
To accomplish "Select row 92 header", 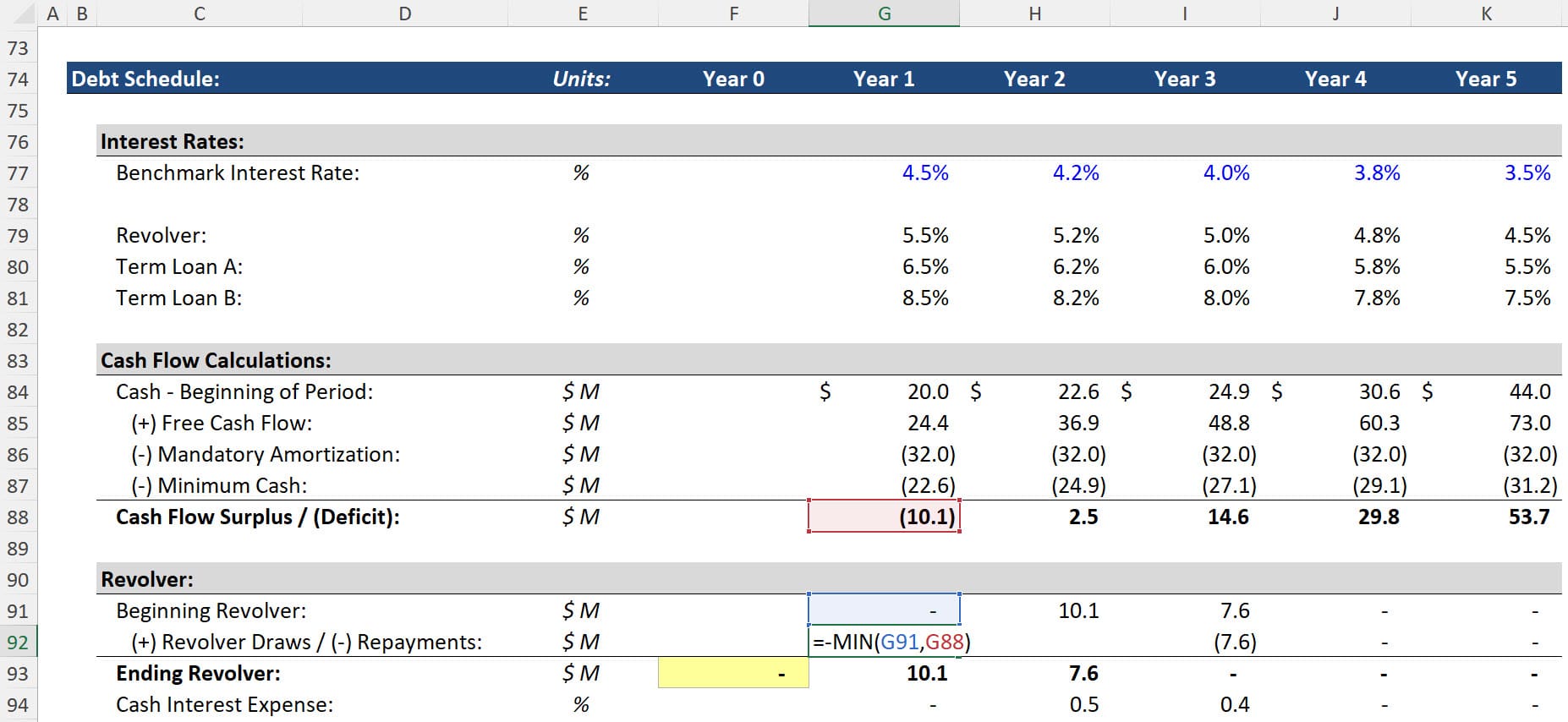I will tap(18, 643).
